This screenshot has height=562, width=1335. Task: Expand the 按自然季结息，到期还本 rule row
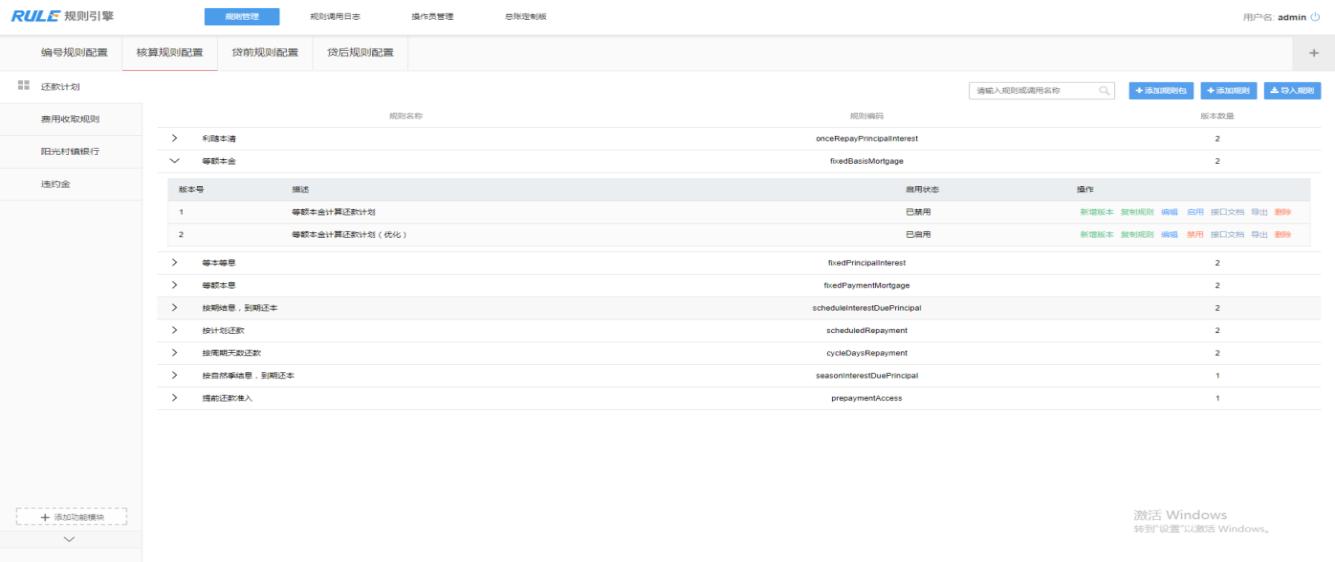[175, 375]
